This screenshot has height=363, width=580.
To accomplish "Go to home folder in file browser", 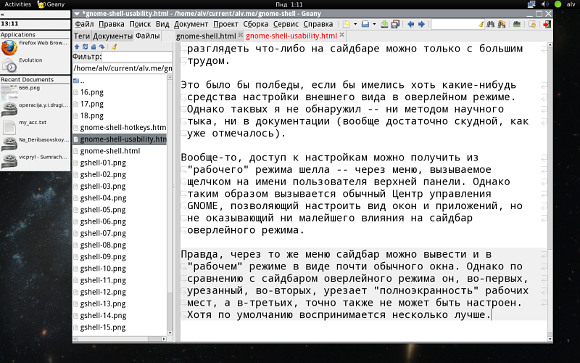I will 93,47.
